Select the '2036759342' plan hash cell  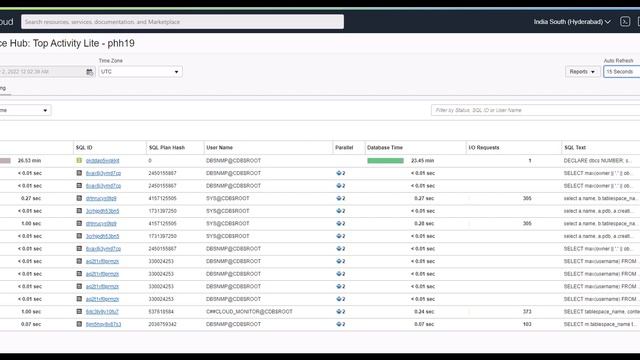[162, 324]
